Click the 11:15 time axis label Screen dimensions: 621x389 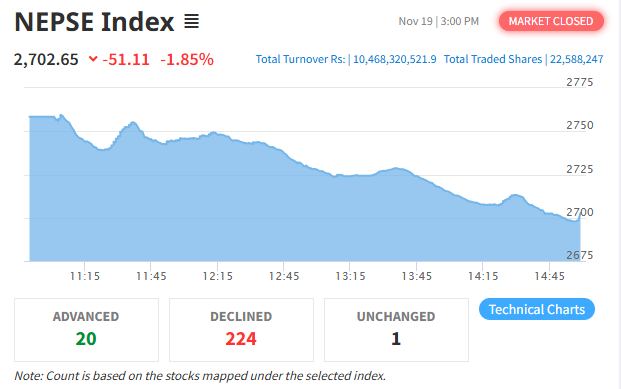[85, 276]
